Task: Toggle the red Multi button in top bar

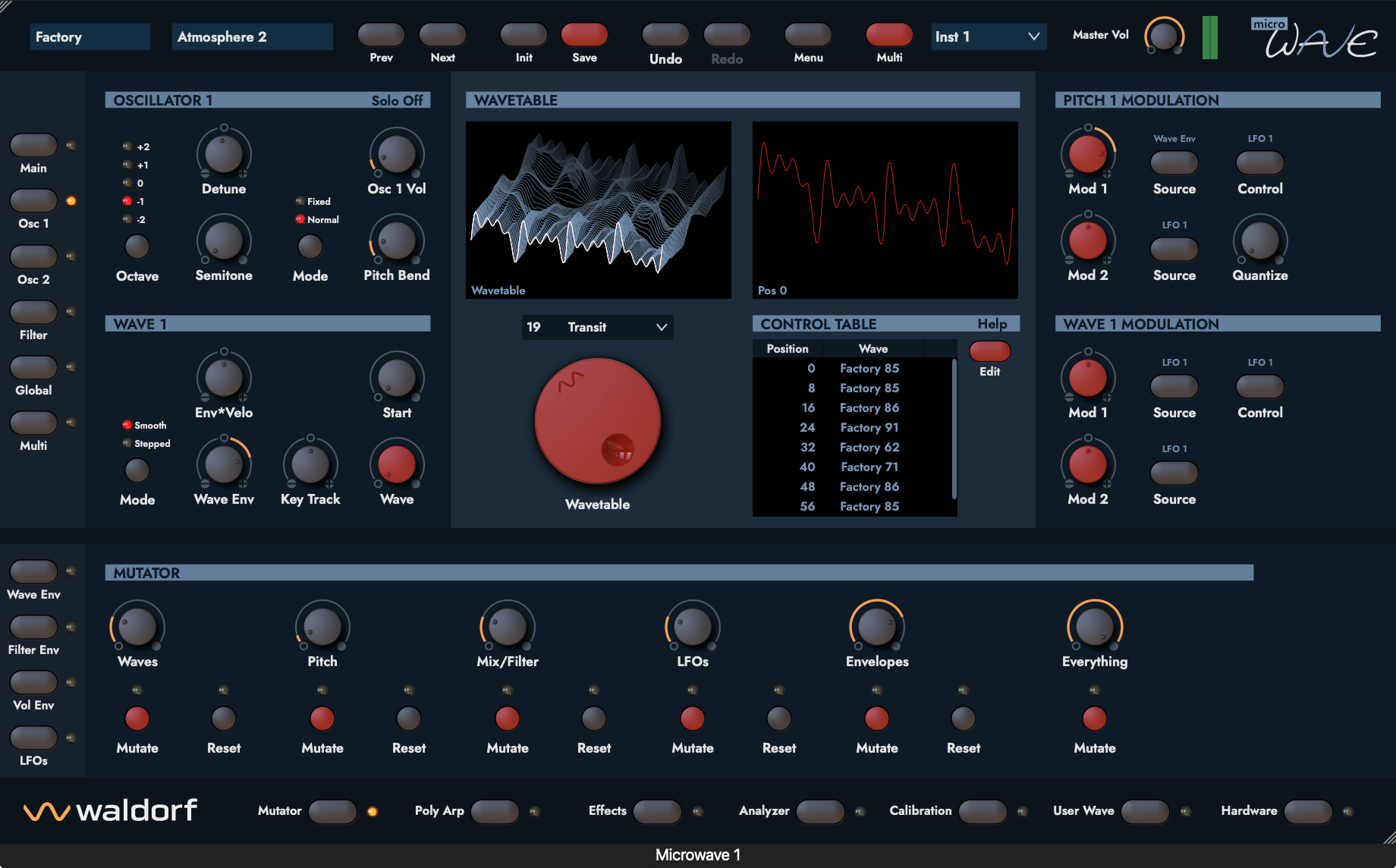Action: click(889, 34)
